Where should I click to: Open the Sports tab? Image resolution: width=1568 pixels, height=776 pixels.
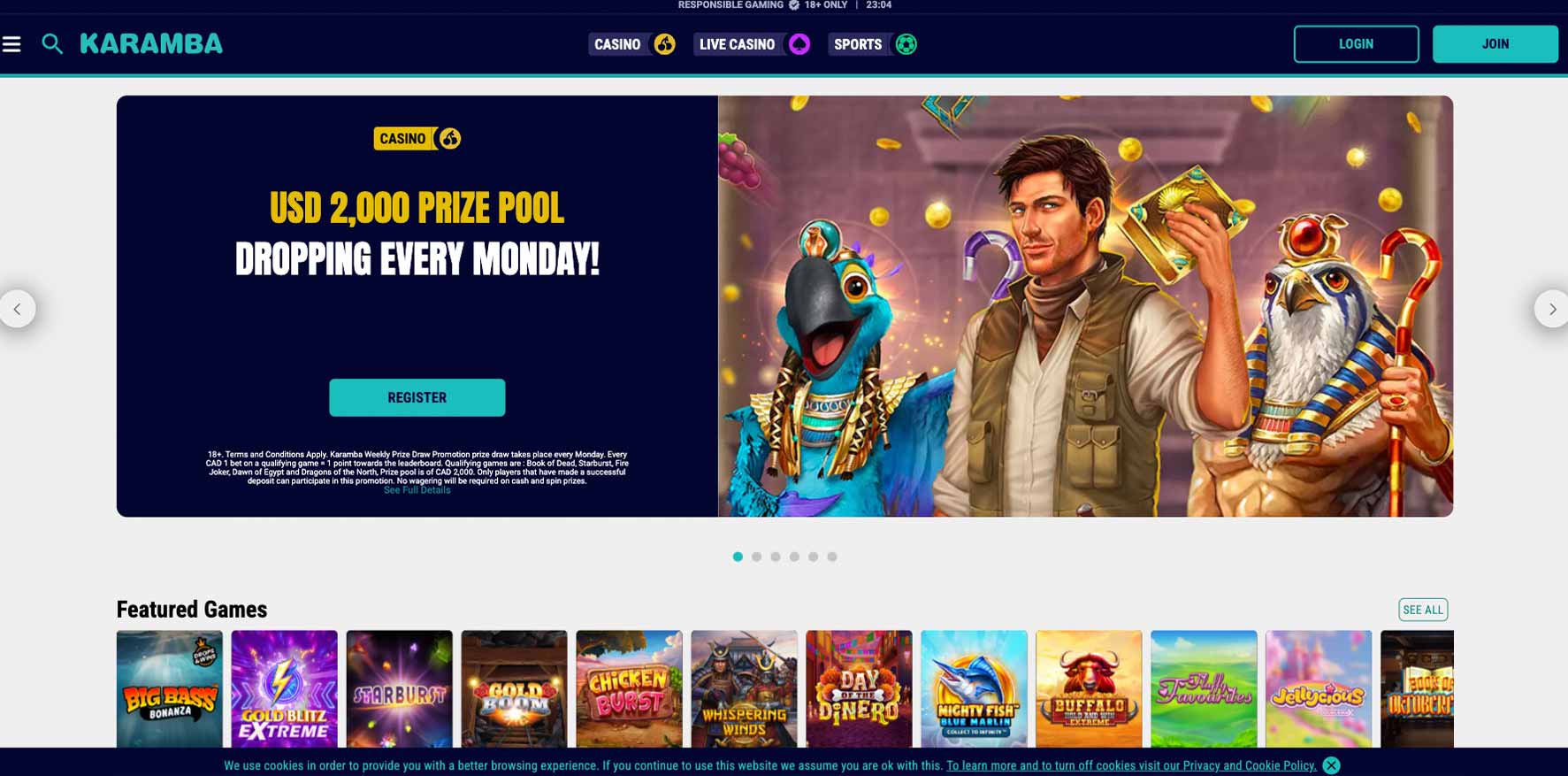click(x=858, y=44)
